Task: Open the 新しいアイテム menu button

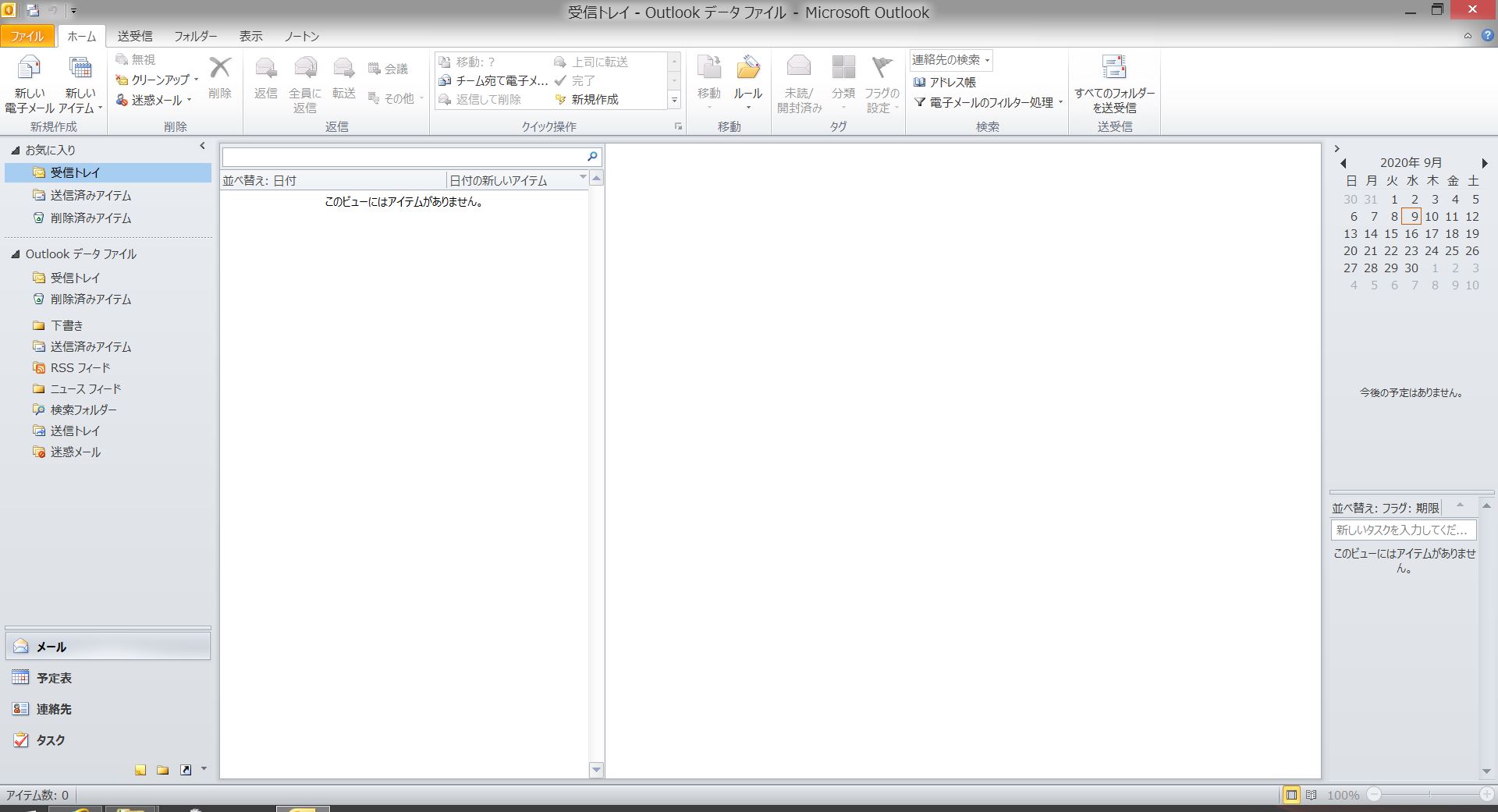Action: 80,84
